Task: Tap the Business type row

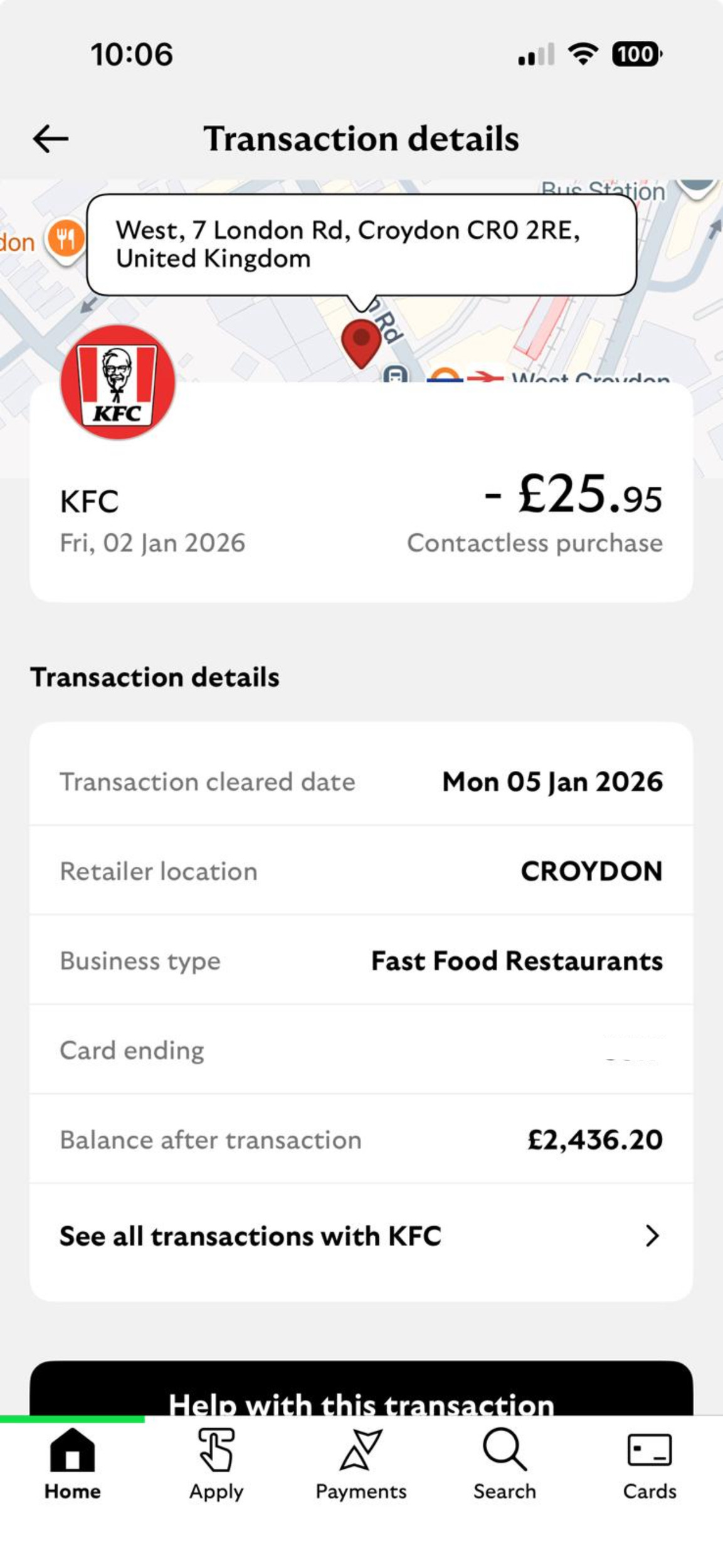Action: coord(361,961)
